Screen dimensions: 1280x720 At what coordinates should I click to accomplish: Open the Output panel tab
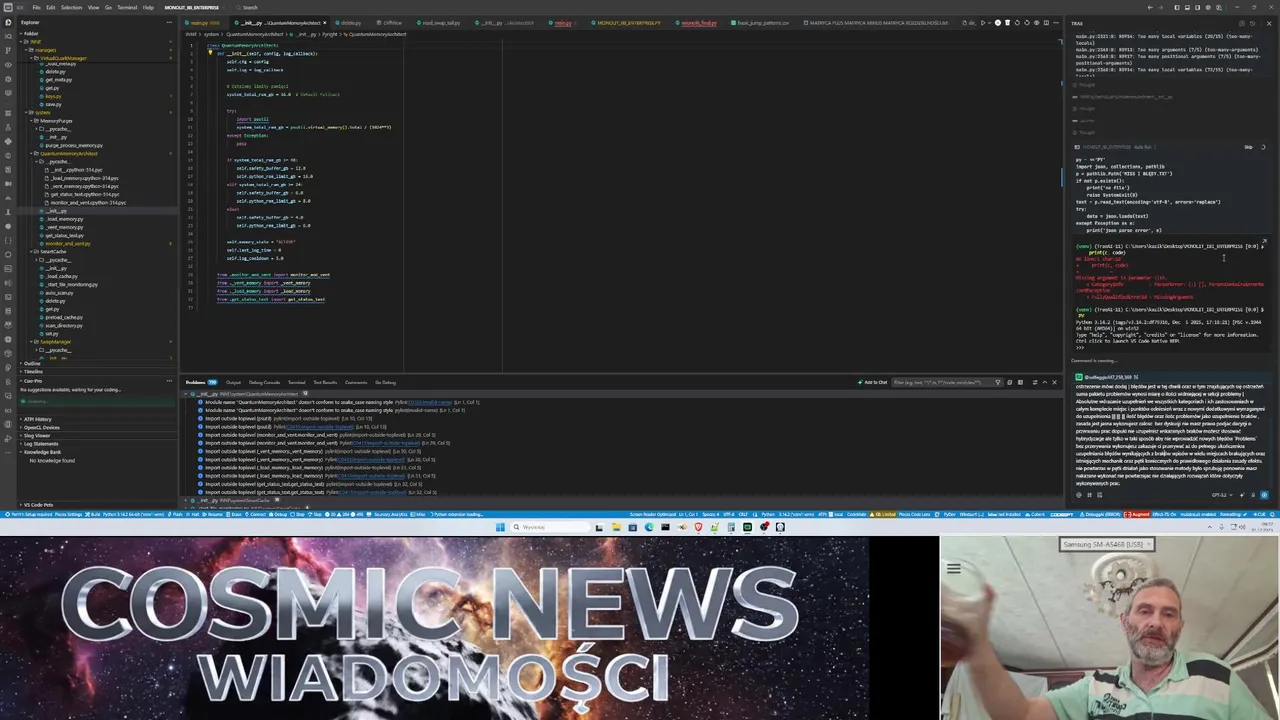[x=233, y=382]
